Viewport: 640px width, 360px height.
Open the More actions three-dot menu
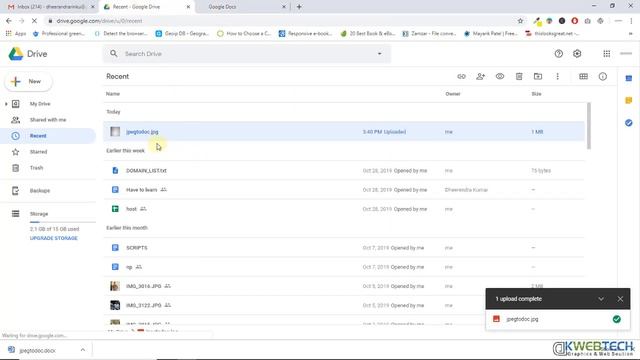click(558, 76)
